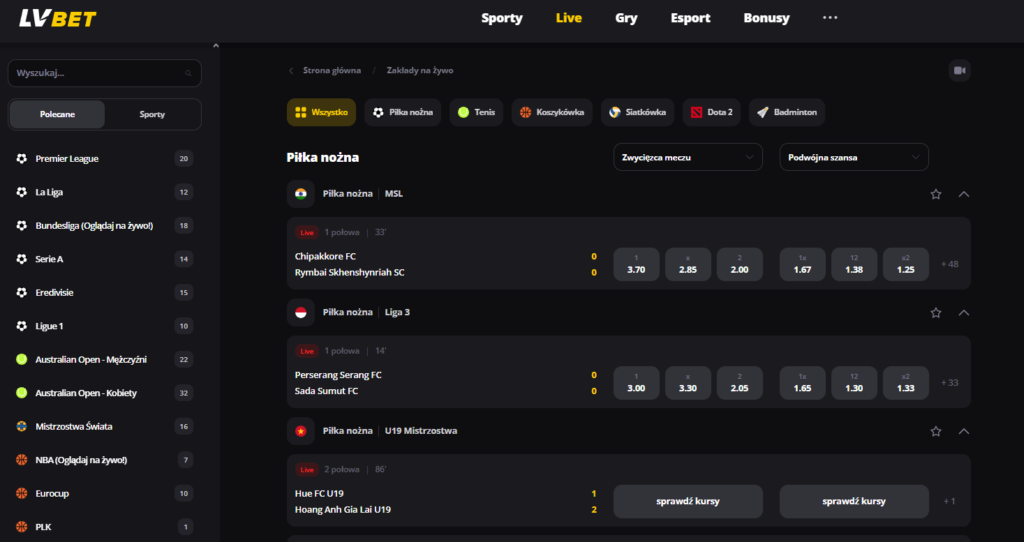Viewport: 1024px width, 542px height.
Task: Star the U19 Mistrzostwa league
Action: (x=936, y=431)
